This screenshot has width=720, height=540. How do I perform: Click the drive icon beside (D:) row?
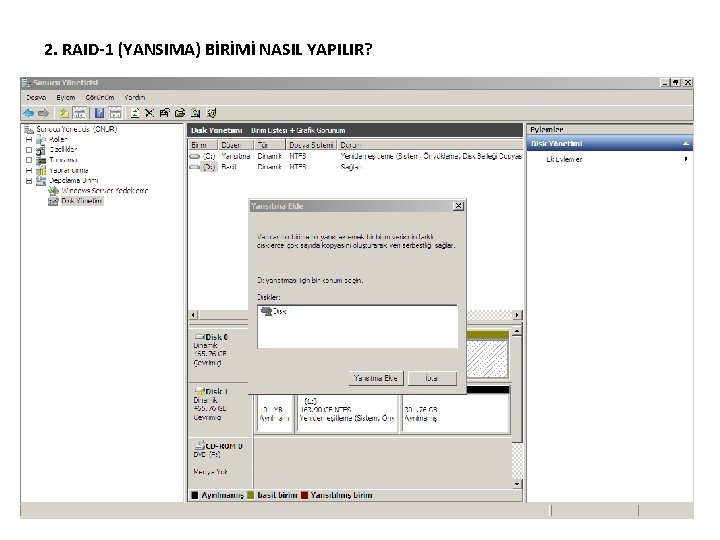[195, 167]
